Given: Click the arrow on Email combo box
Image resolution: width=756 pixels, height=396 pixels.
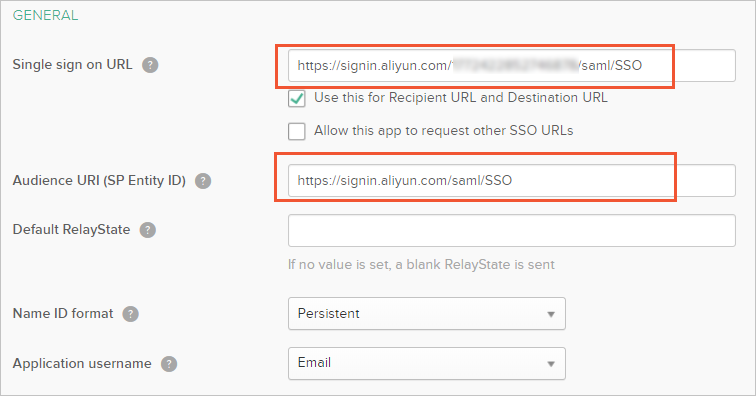Looking at the screenshot, I should (x=551, y=364).
